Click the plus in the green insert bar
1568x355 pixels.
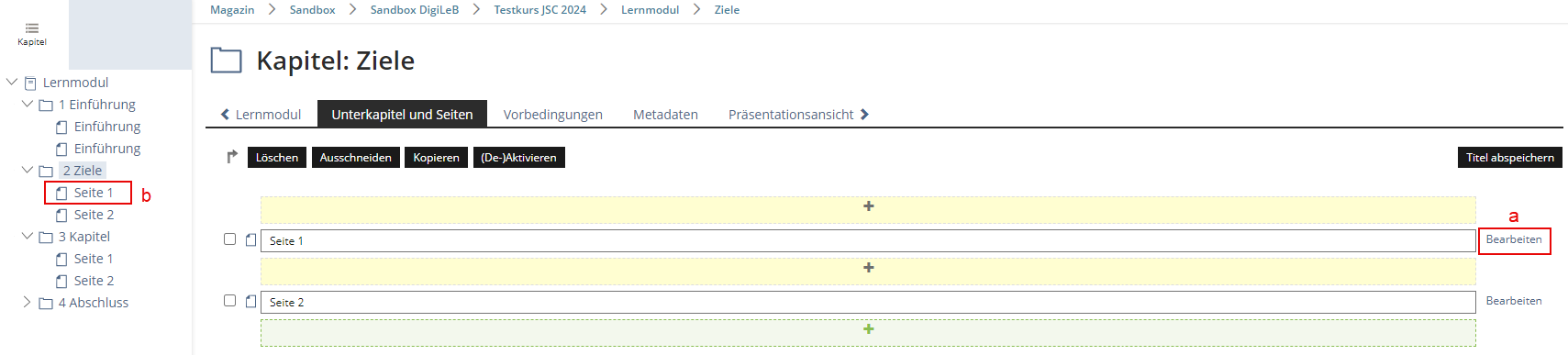point(868,329)
